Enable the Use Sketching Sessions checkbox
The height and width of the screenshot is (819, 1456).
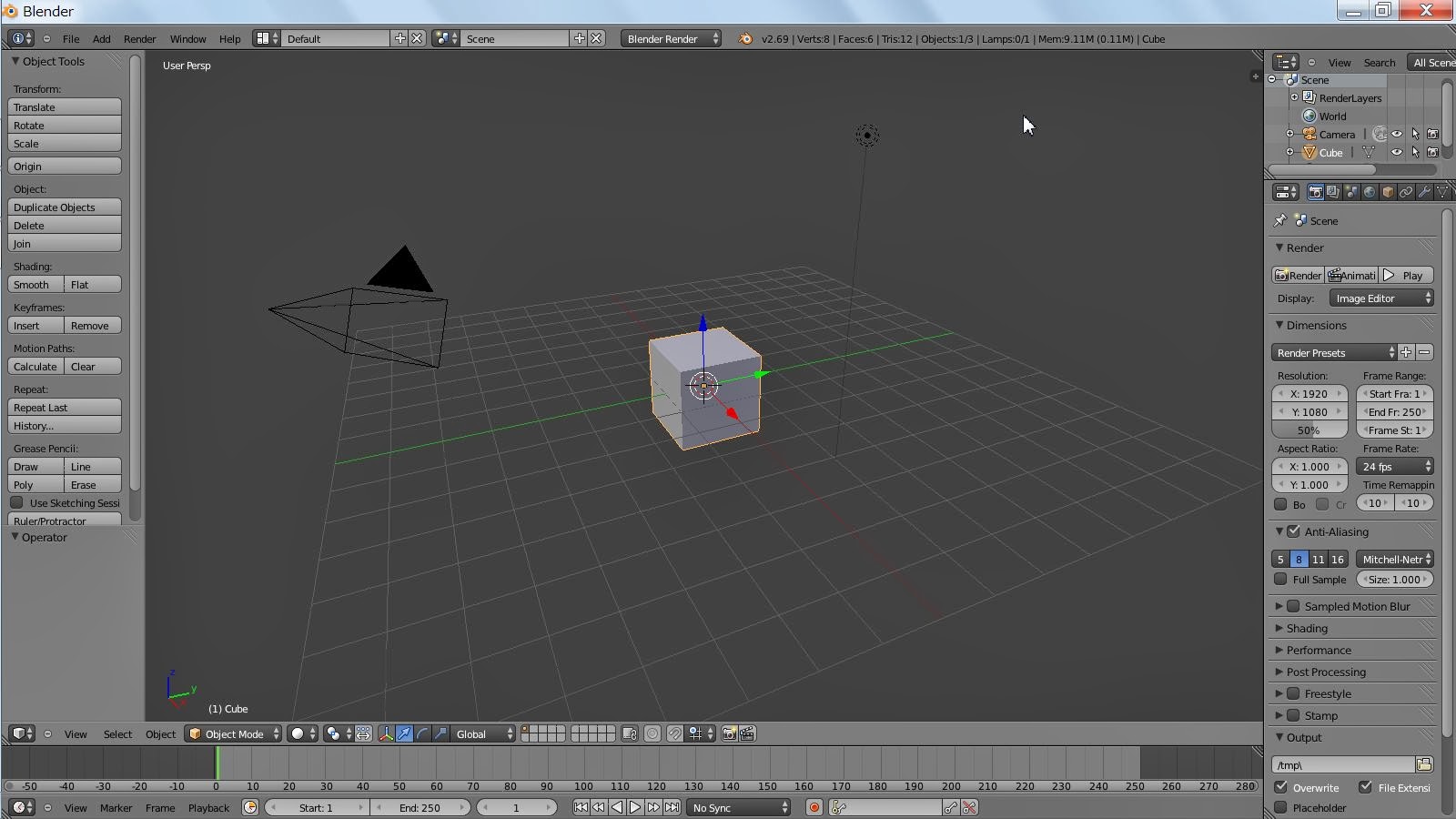point(16,502)
